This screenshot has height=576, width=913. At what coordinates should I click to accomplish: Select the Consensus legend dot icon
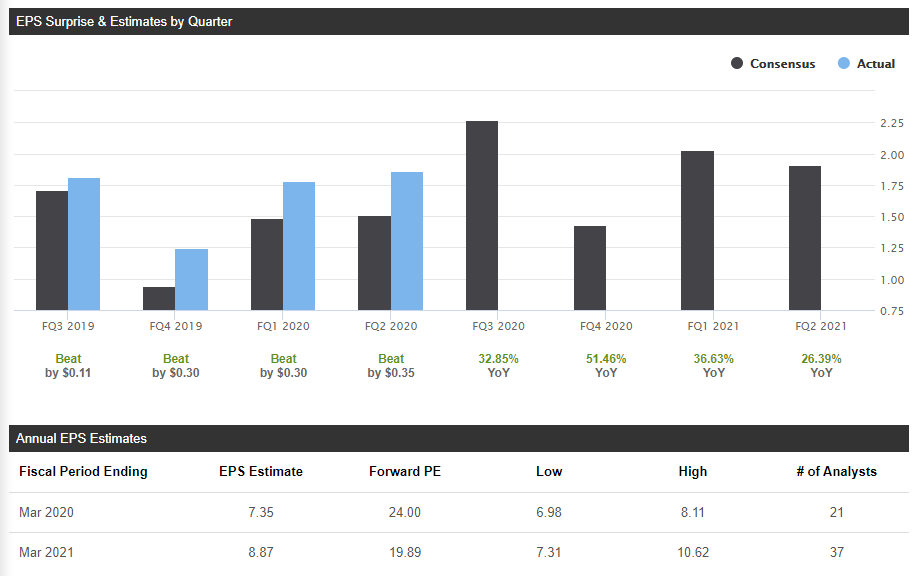click(x=737, y=63)
